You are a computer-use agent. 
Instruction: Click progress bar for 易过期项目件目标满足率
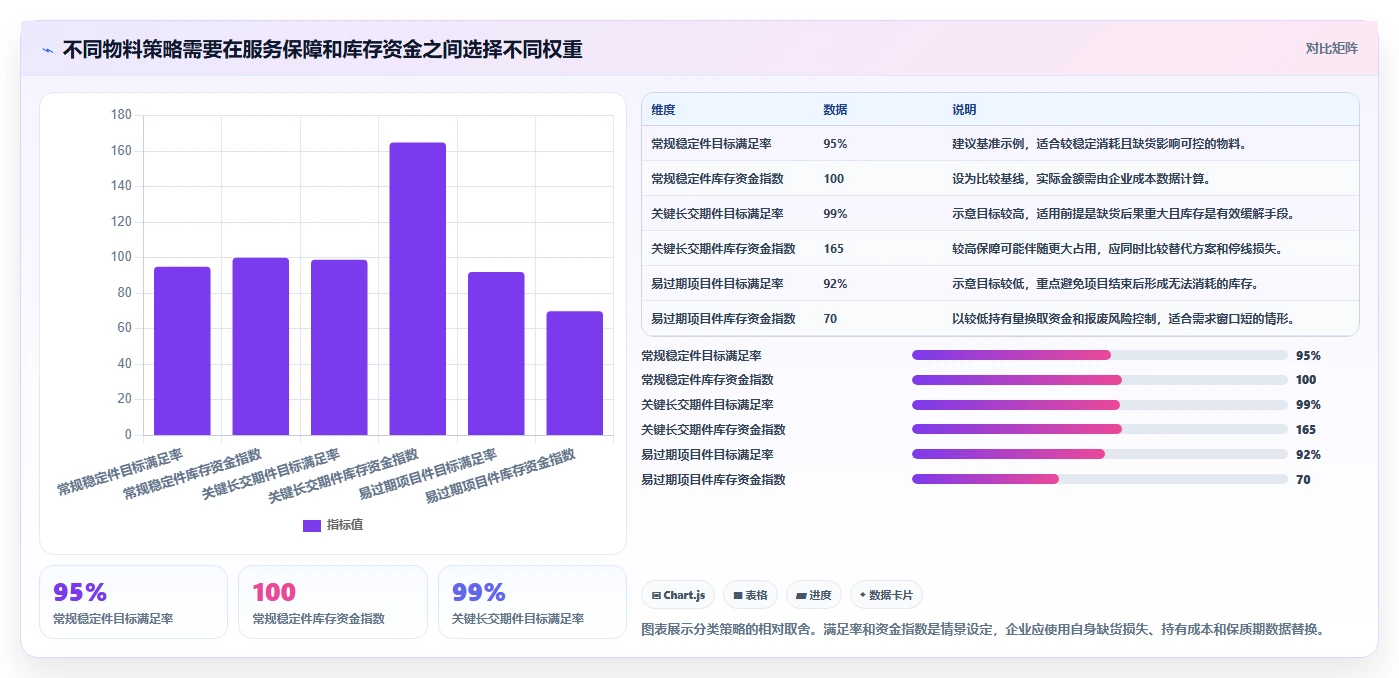point(1099,454)
